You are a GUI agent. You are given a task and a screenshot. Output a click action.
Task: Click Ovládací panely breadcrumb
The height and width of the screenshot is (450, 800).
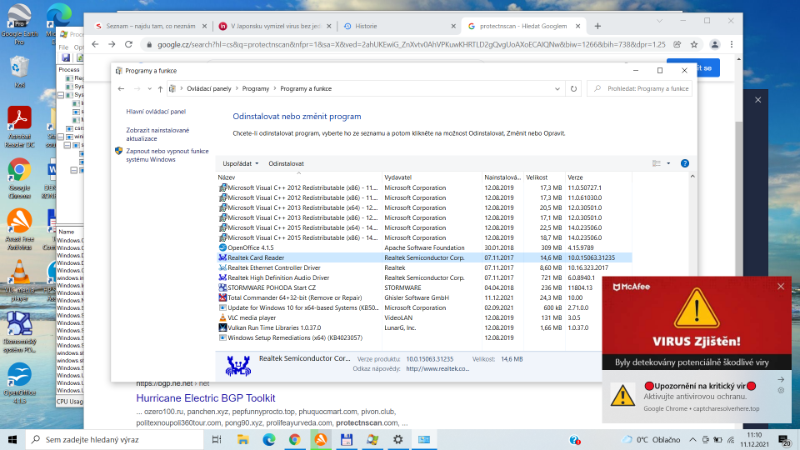[209, 89]
